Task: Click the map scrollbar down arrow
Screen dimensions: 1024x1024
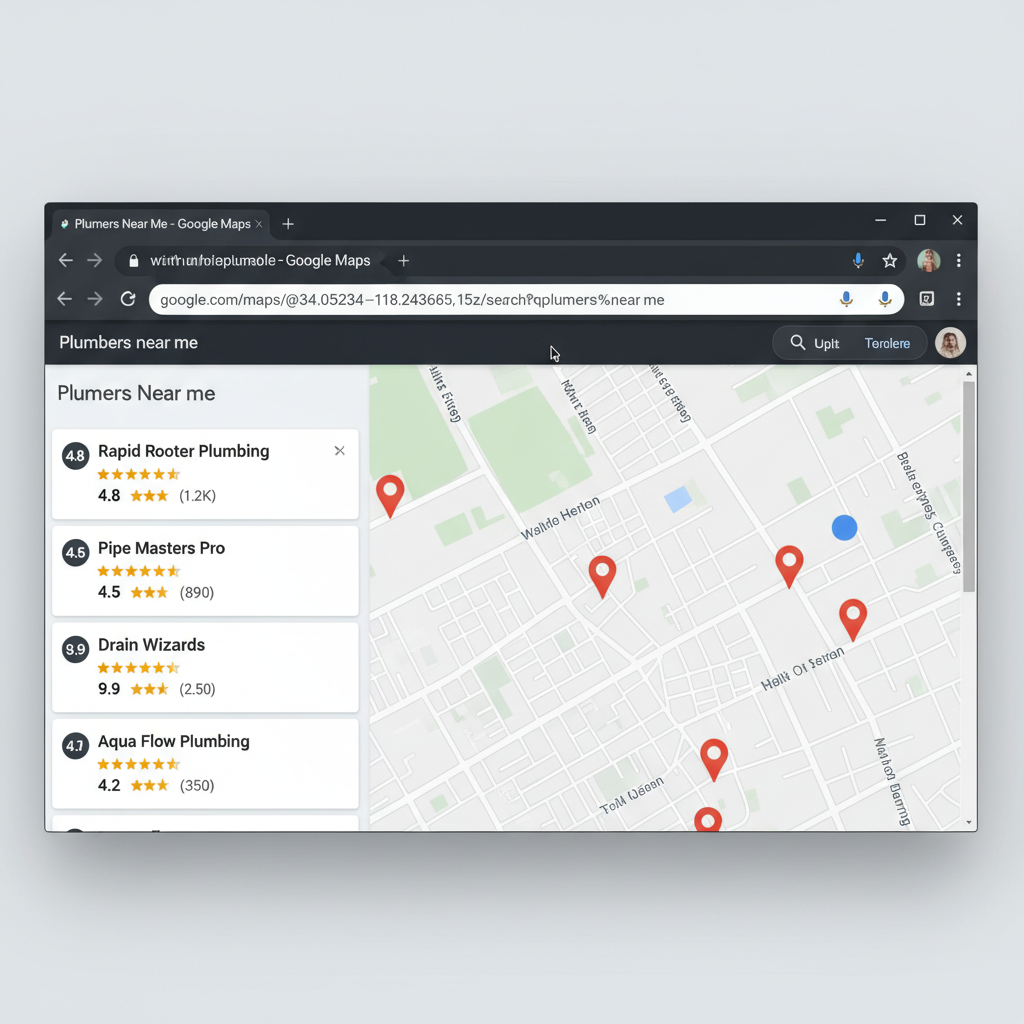Action: click(x=968, y=822)
